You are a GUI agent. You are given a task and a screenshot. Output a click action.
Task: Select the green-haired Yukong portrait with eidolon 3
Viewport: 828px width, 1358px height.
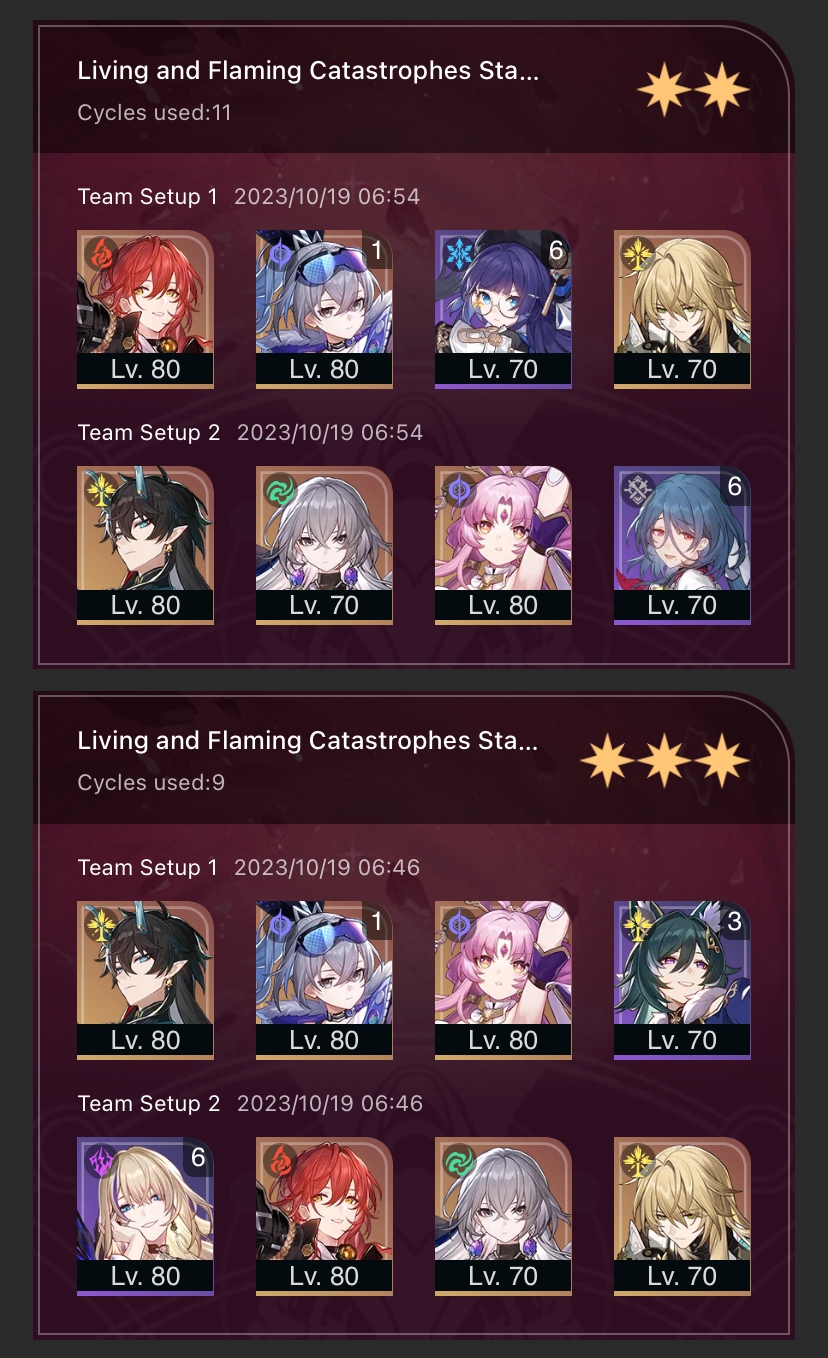[682, 980]
